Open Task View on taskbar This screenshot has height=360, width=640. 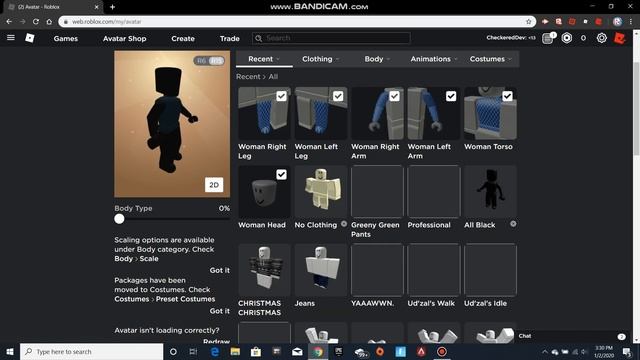tap(193, 351)
